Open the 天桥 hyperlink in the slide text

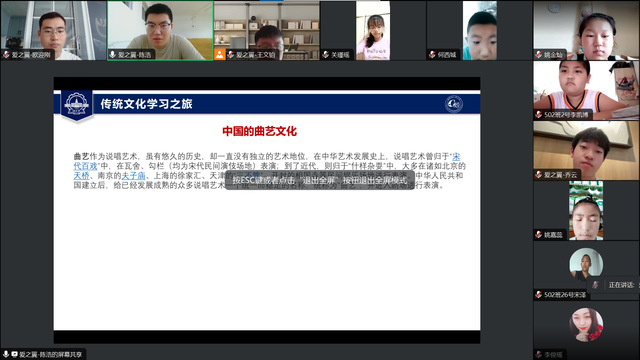click(81, 176)
